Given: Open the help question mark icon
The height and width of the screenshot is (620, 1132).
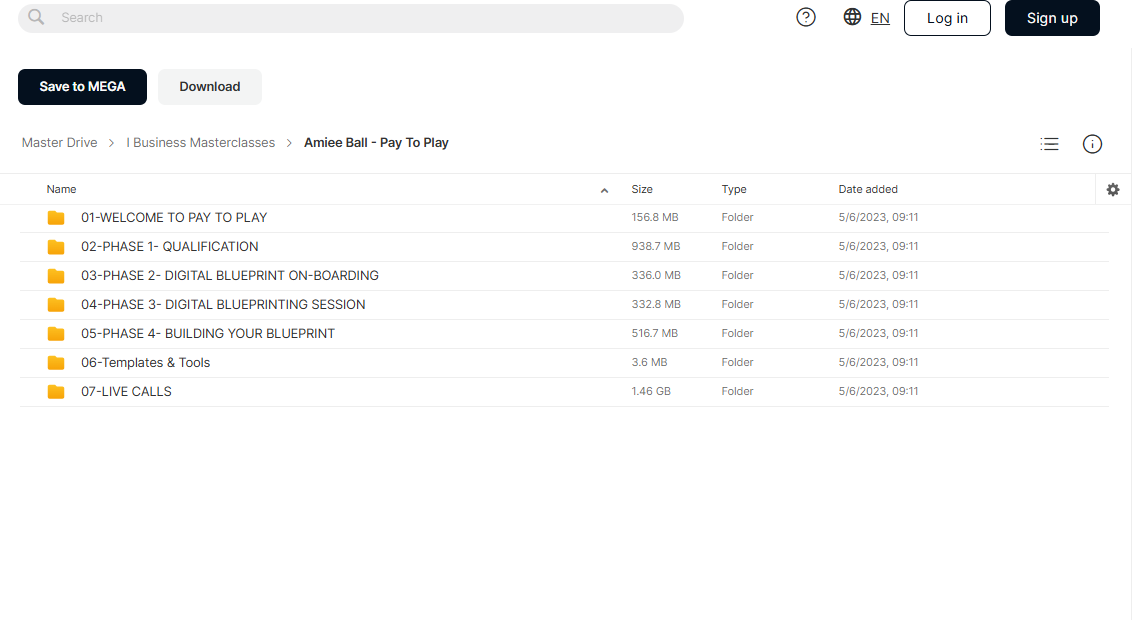Looking at the screenshot, I should 806,17.
